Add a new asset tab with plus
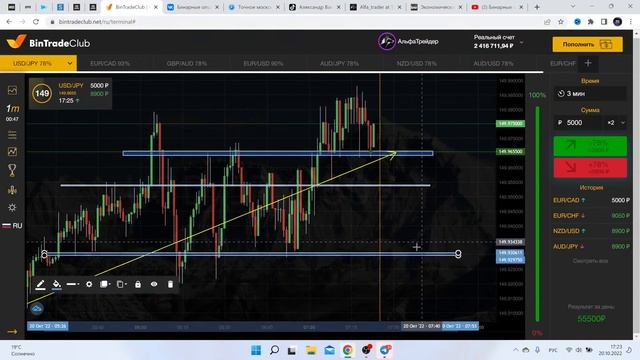The height and width of the screenshot is (360, 640). (x=588, y=63)
